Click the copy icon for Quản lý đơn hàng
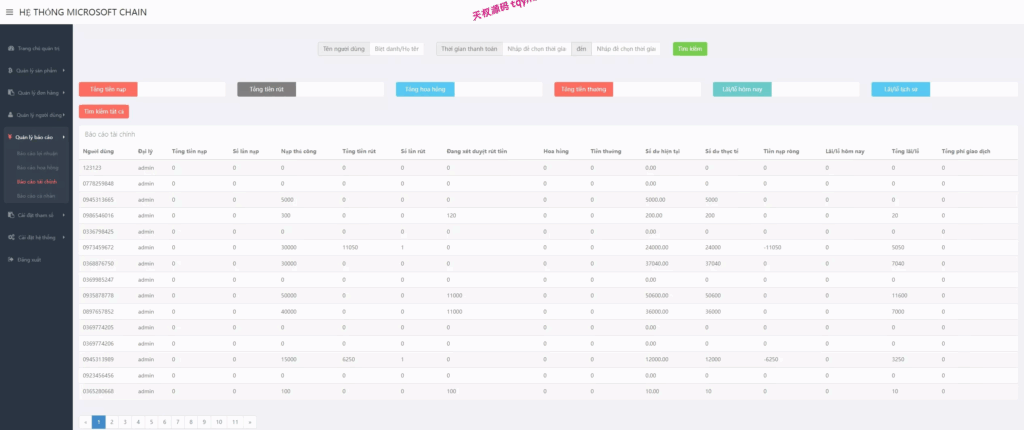1024x430 pixels. click(x=10, y=93)
